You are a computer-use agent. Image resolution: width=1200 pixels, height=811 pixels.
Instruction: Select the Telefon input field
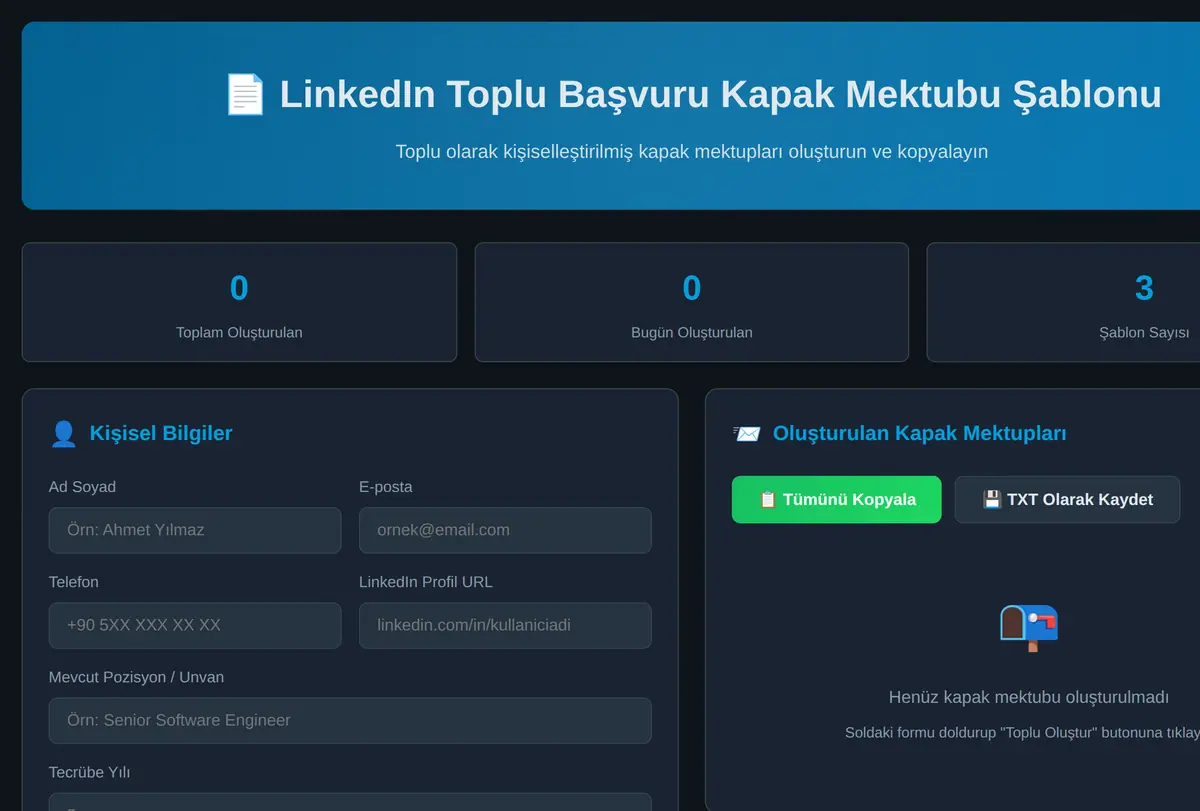[195, 625]
